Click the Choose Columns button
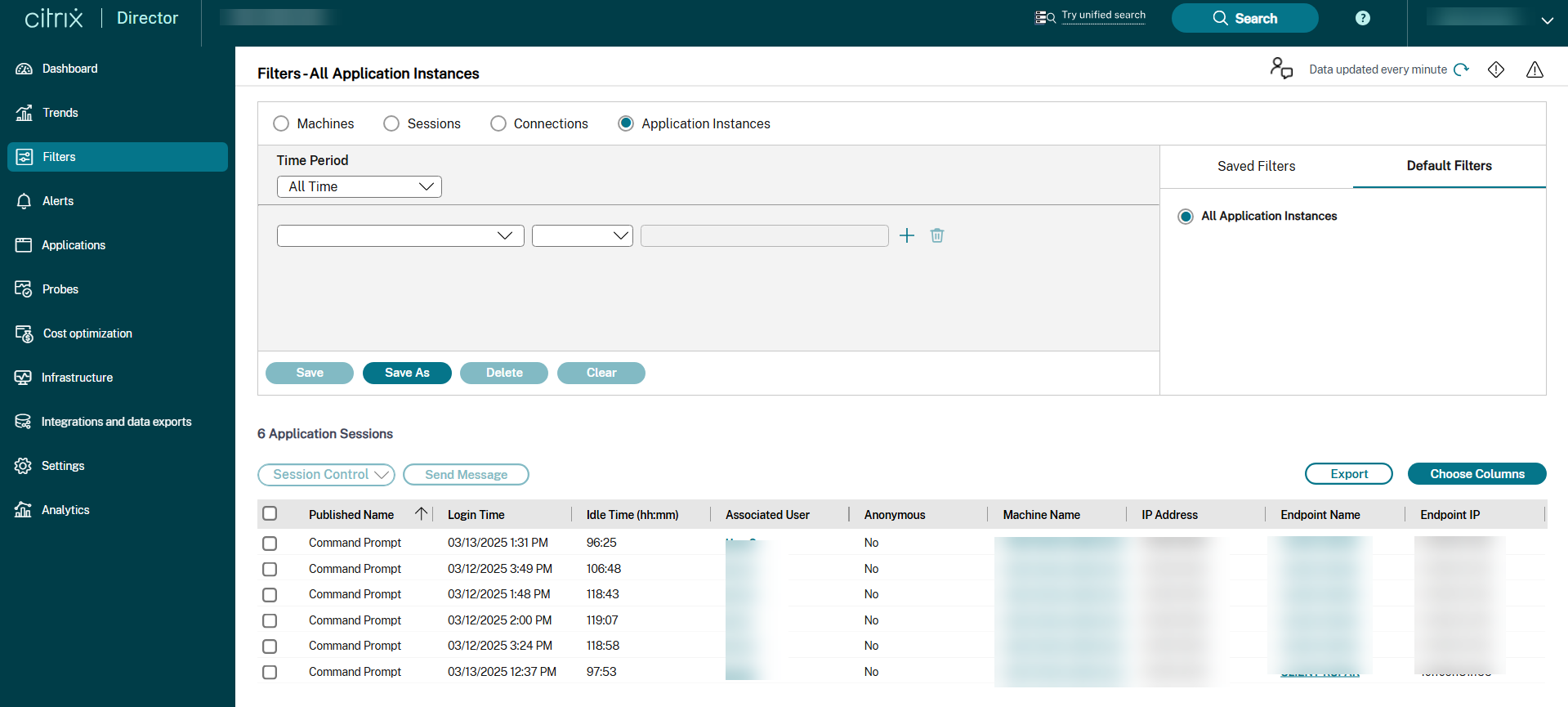The height and width of the screenshot is (707, 1568). coord(1476,474)
